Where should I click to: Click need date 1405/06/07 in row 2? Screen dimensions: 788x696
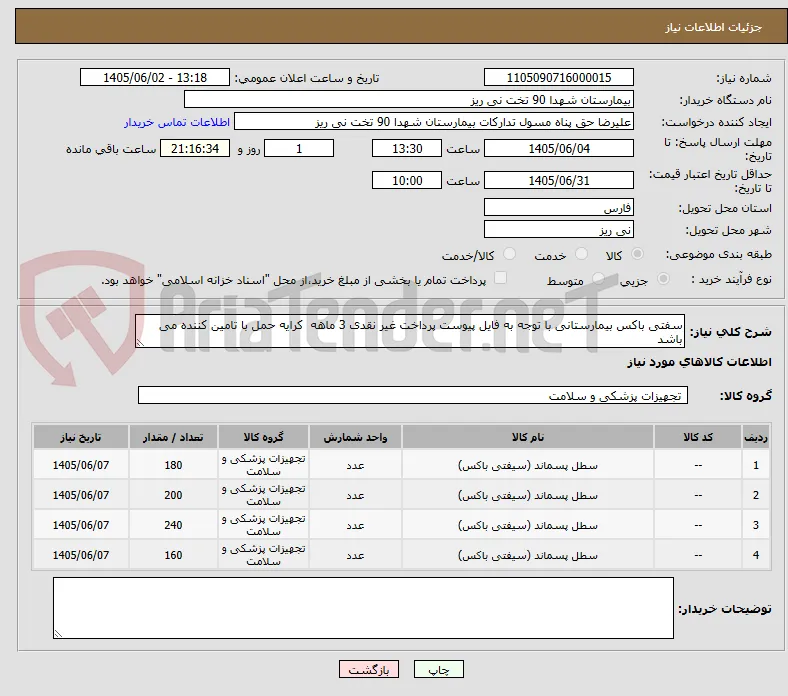tap(81, 495)
